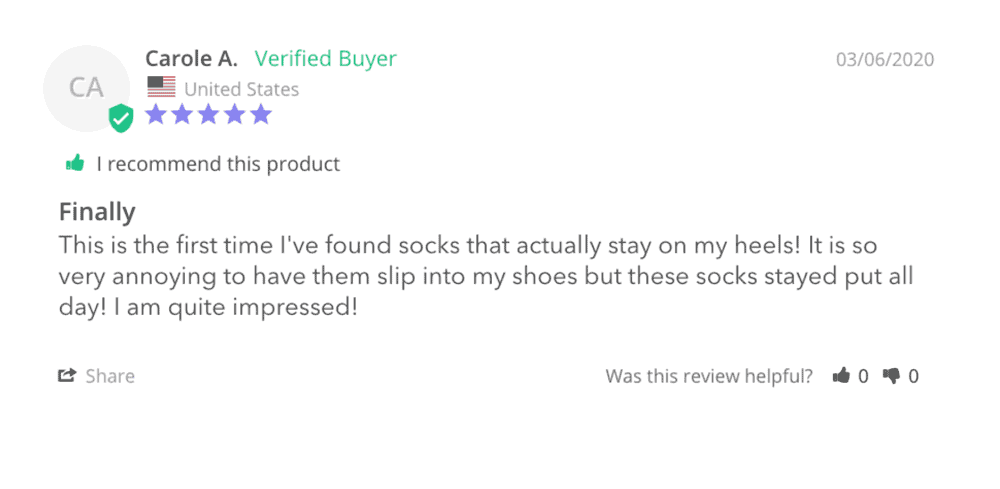Open the Share link
Image resolution: width=1000 pixels, height=489 pixels.
(109, 376)
